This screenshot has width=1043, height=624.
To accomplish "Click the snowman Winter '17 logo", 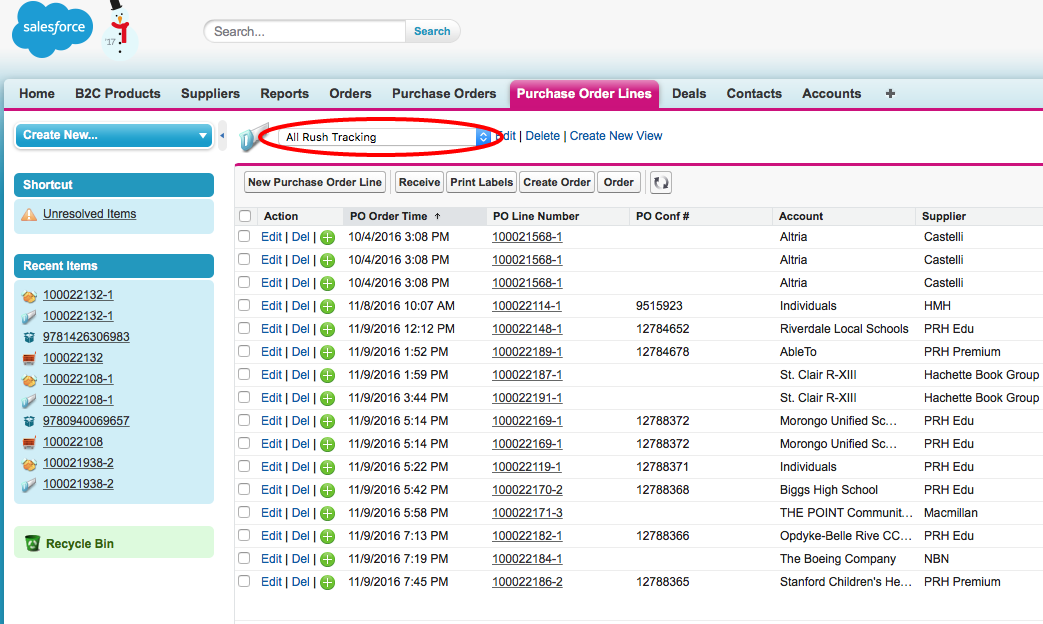I will [120, 31].
